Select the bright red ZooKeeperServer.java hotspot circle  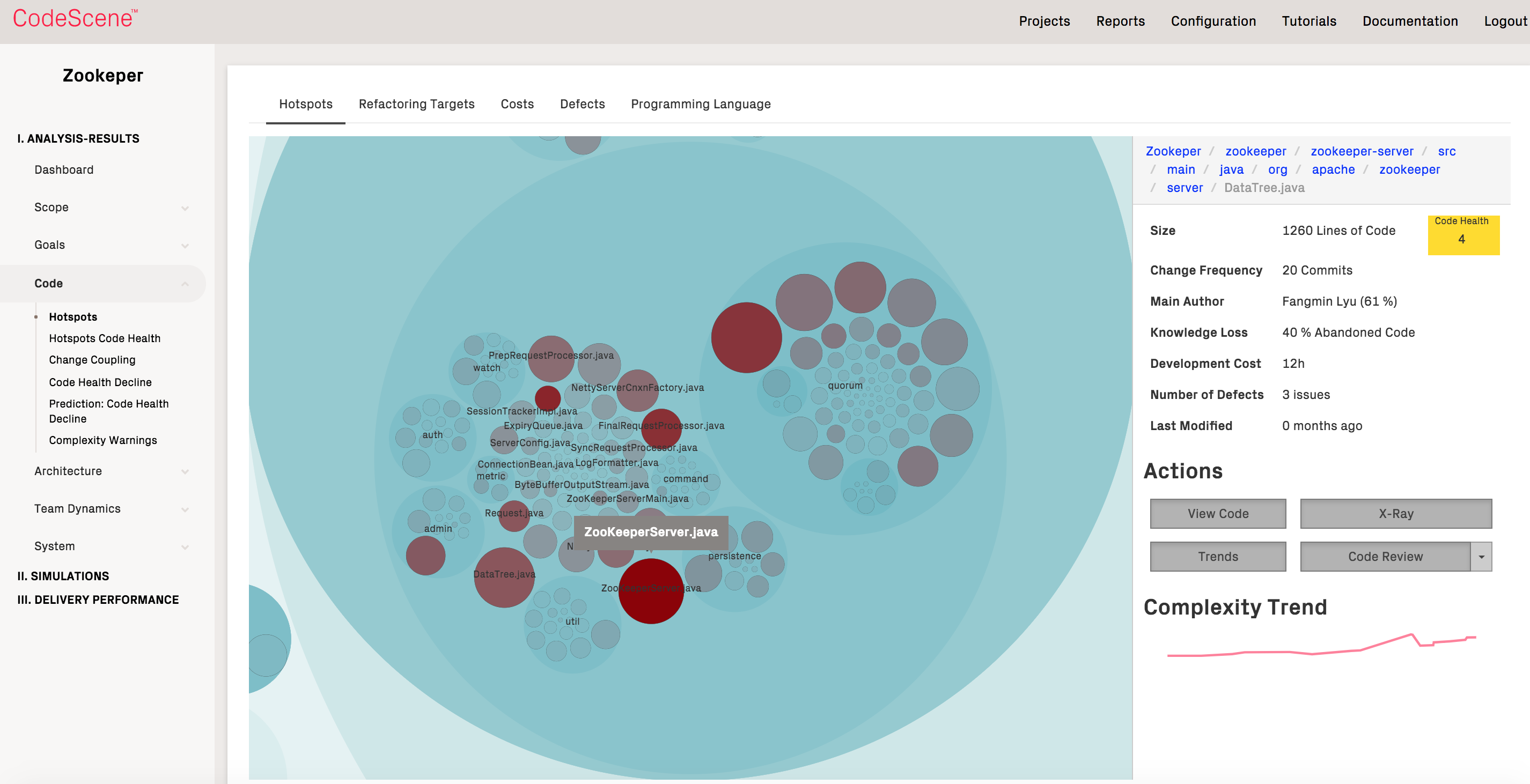651,591
